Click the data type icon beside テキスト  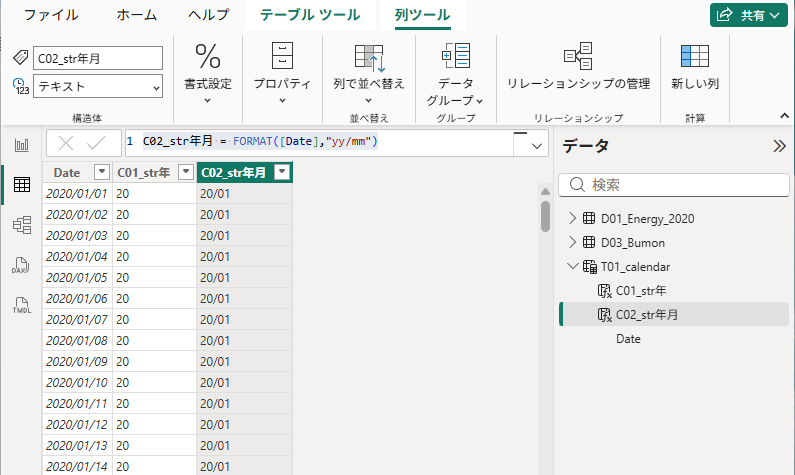pos(21,86)
